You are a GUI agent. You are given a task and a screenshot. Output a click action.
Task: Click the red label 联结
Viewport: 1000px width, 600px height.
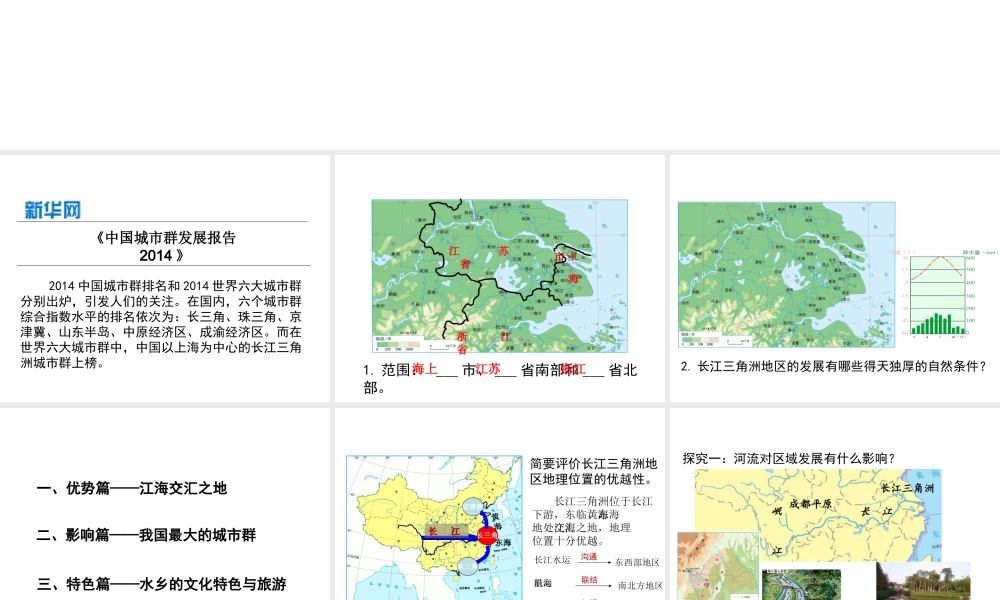[589, 580]
